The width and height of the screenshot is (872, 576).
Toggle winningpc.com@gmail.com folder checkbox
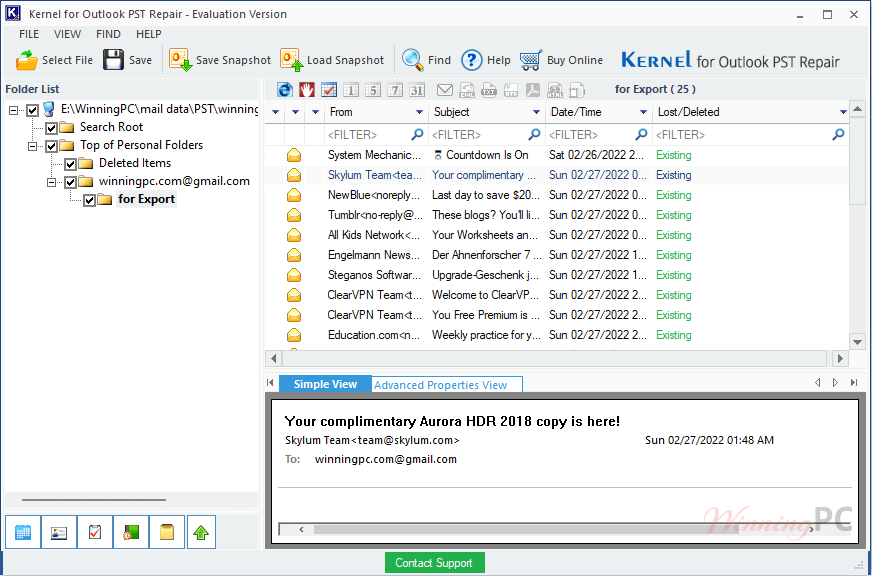pos(70,182)
